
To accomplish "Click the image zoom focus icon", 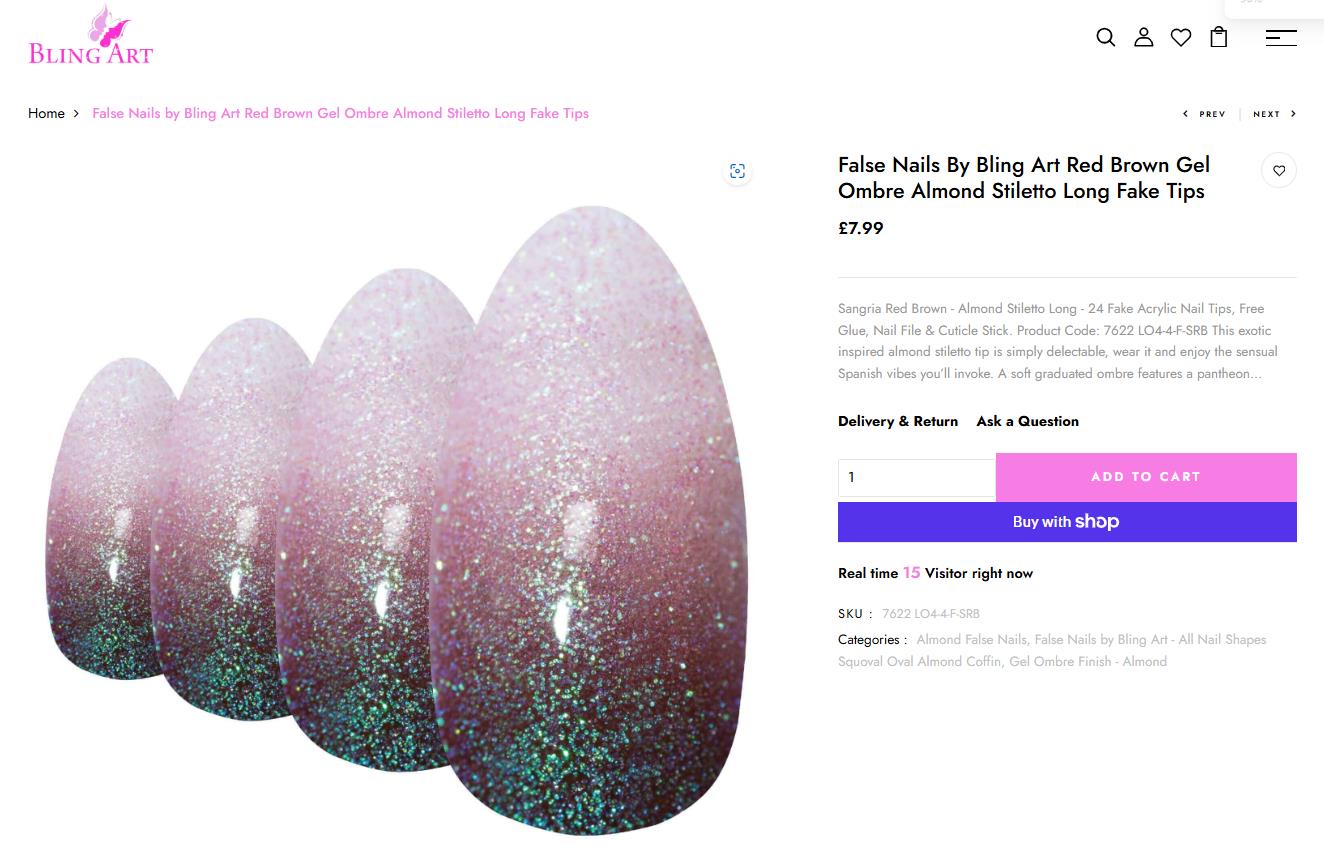I will (x=737, y=171).
